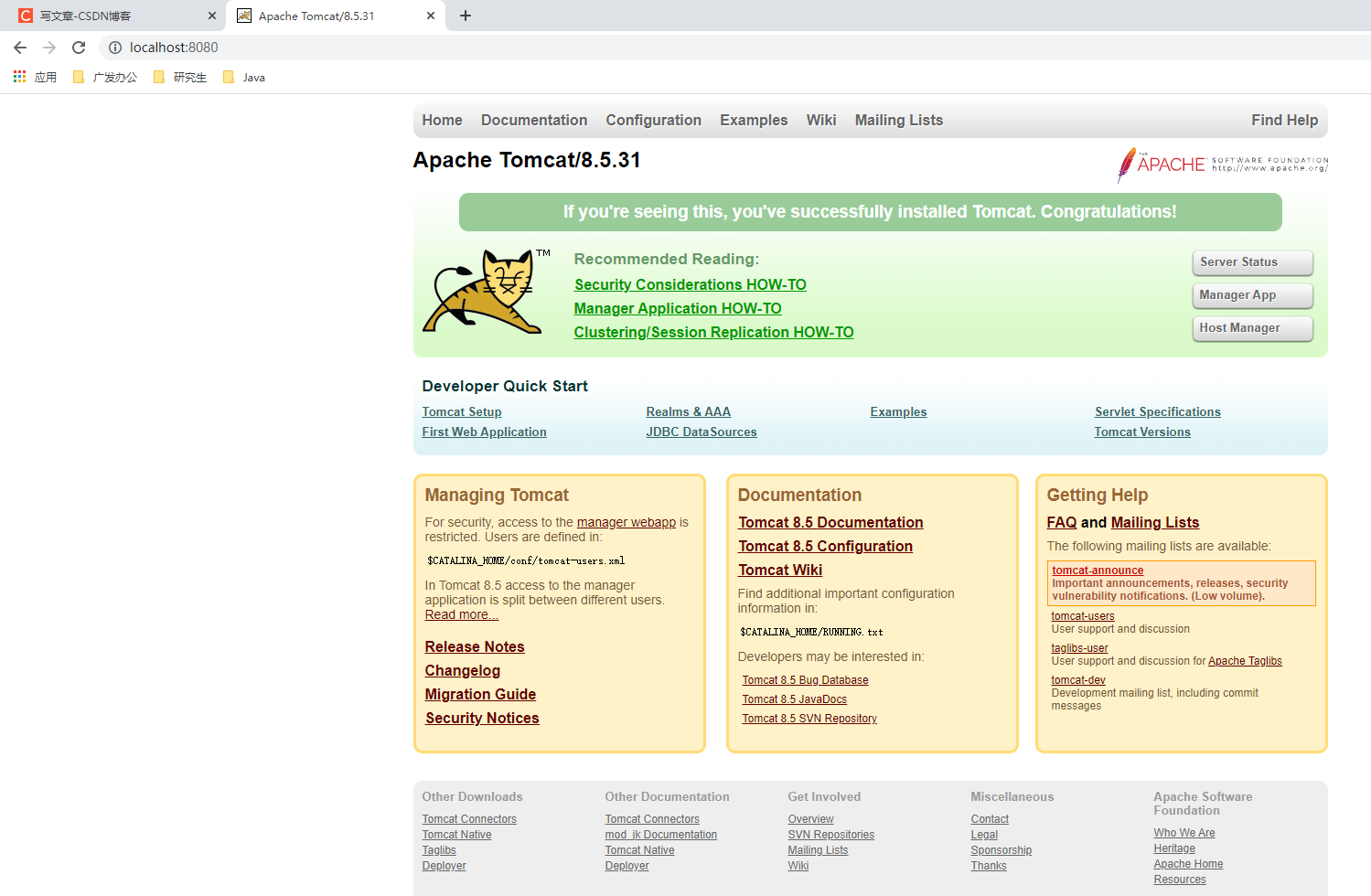Click the Manager App button

pos(1252,295)
